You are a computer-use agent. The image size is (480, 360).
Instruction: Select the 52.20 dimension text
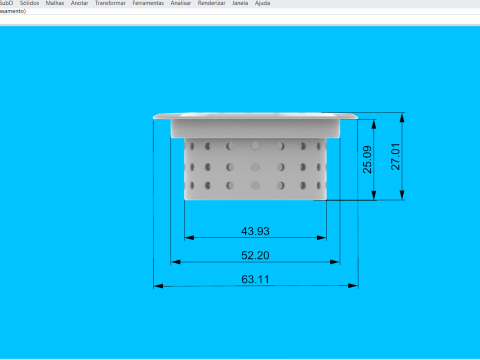click(x=255, y=255)
